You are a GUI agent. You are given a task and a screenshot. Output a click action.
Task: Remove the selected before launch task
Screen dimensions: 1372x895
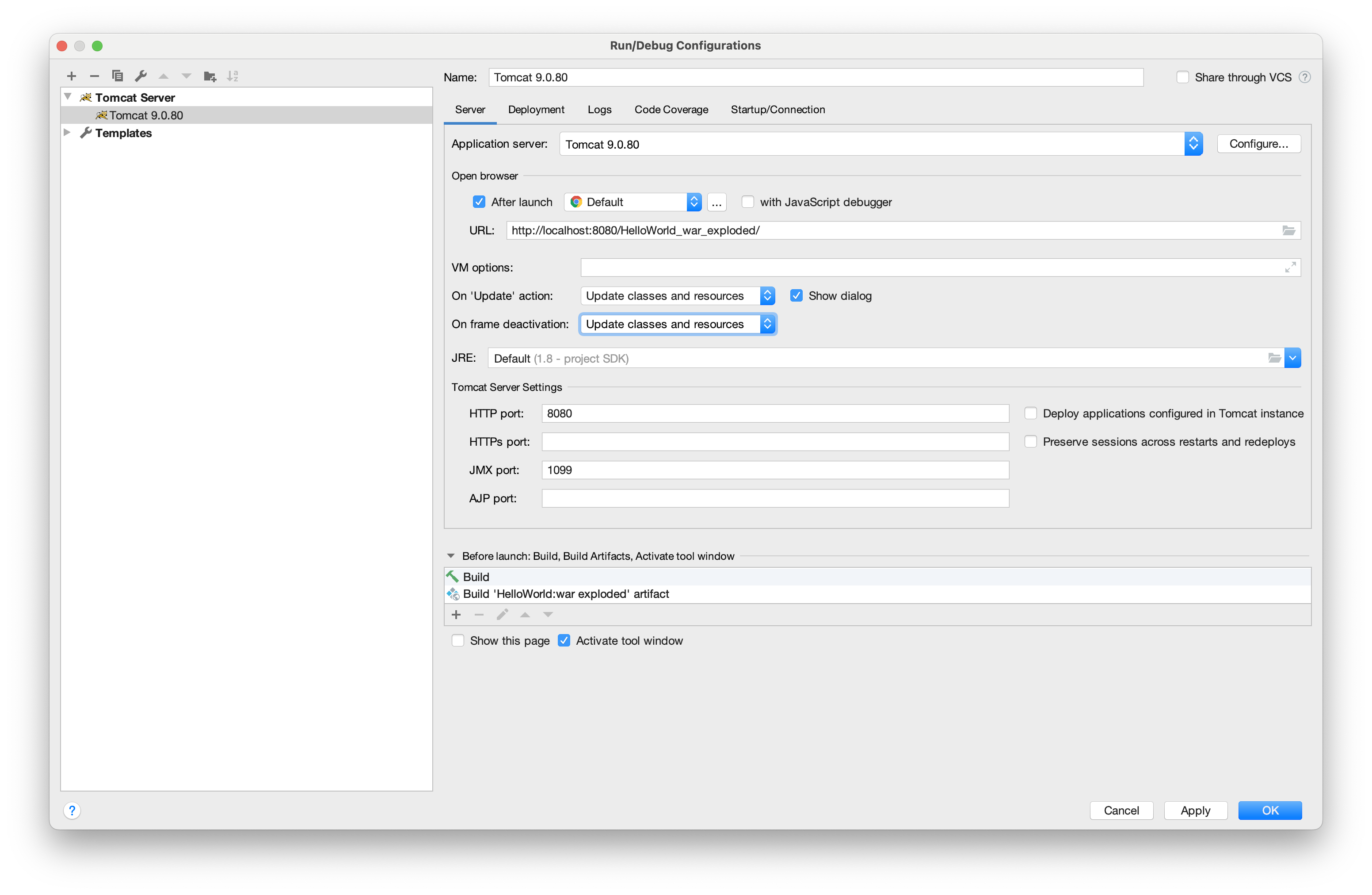pyautogui.click(x=479, y=615)
